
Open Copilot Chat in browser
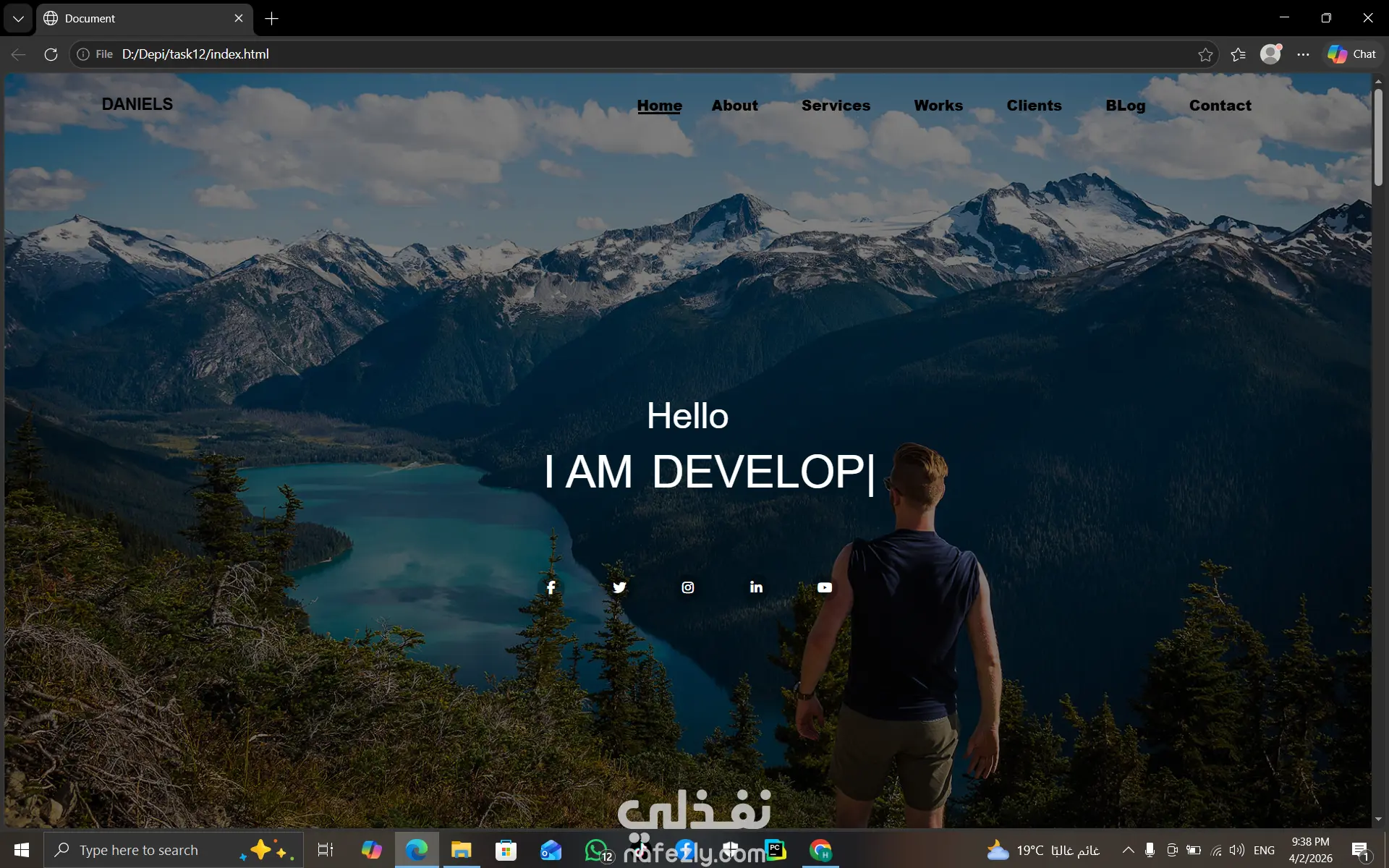click(1351, 54)
